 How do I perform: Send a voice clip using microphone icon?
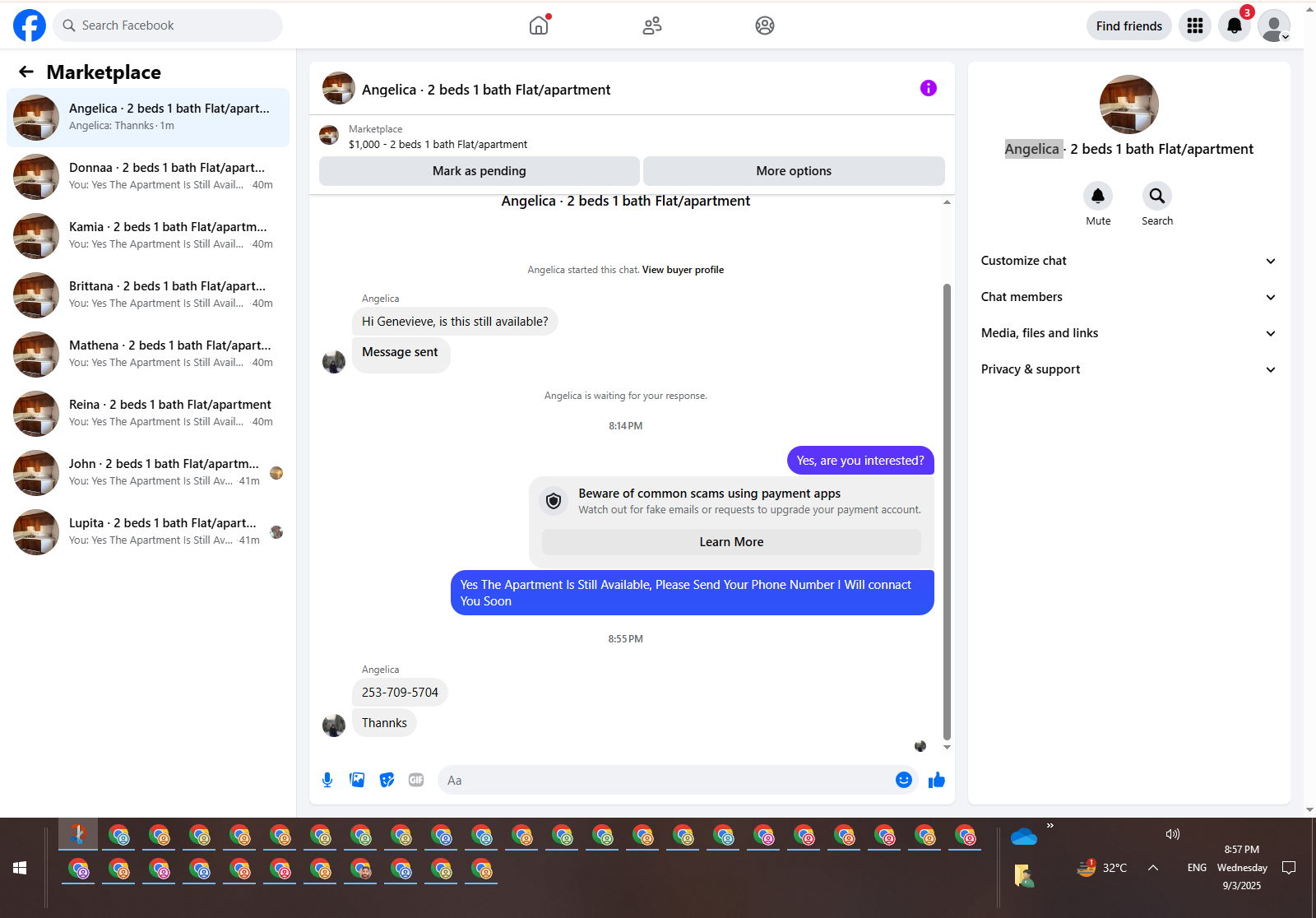pos(327,780)
